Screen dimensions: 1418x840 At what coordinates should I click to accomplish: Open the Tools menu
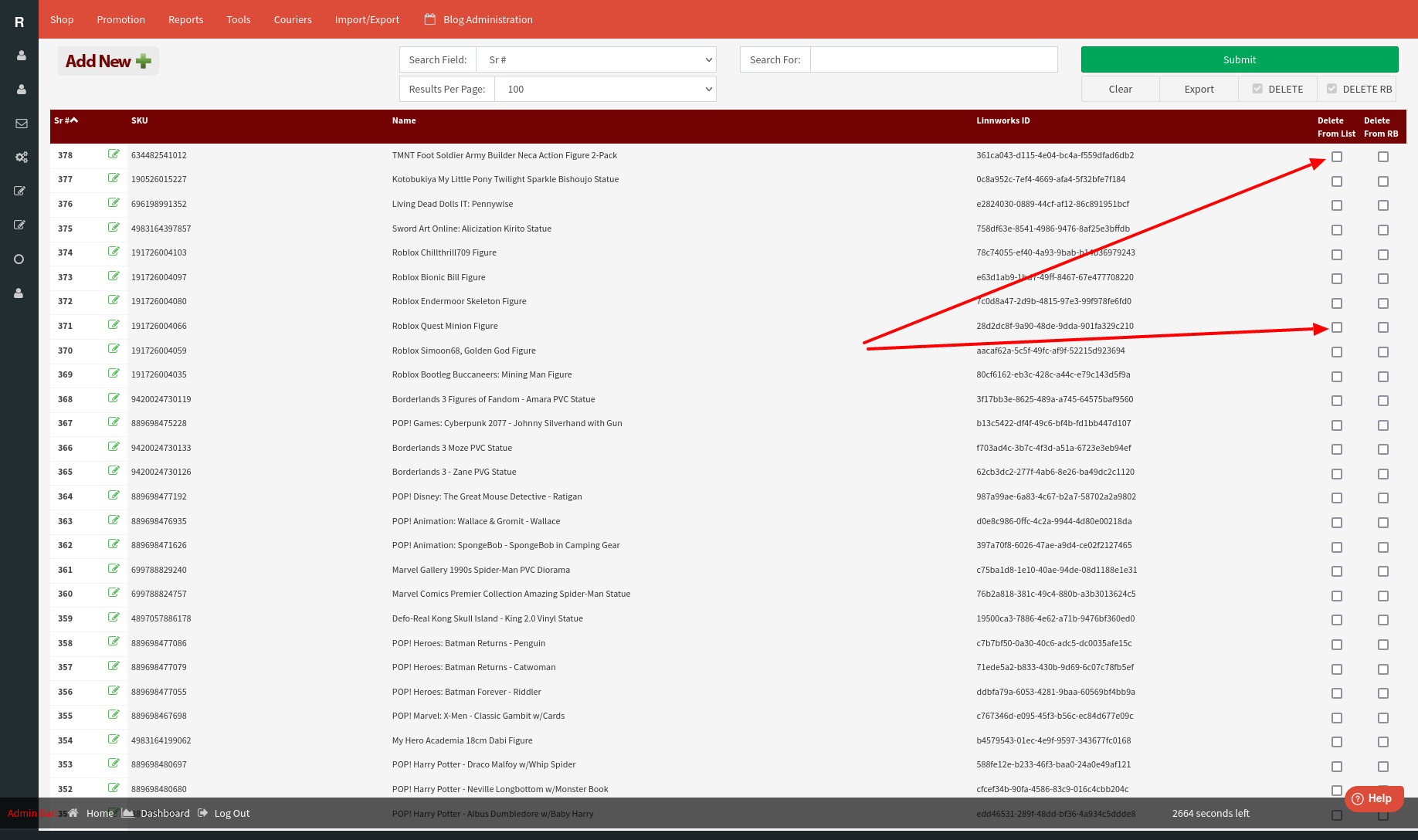[x=239, y=19]
